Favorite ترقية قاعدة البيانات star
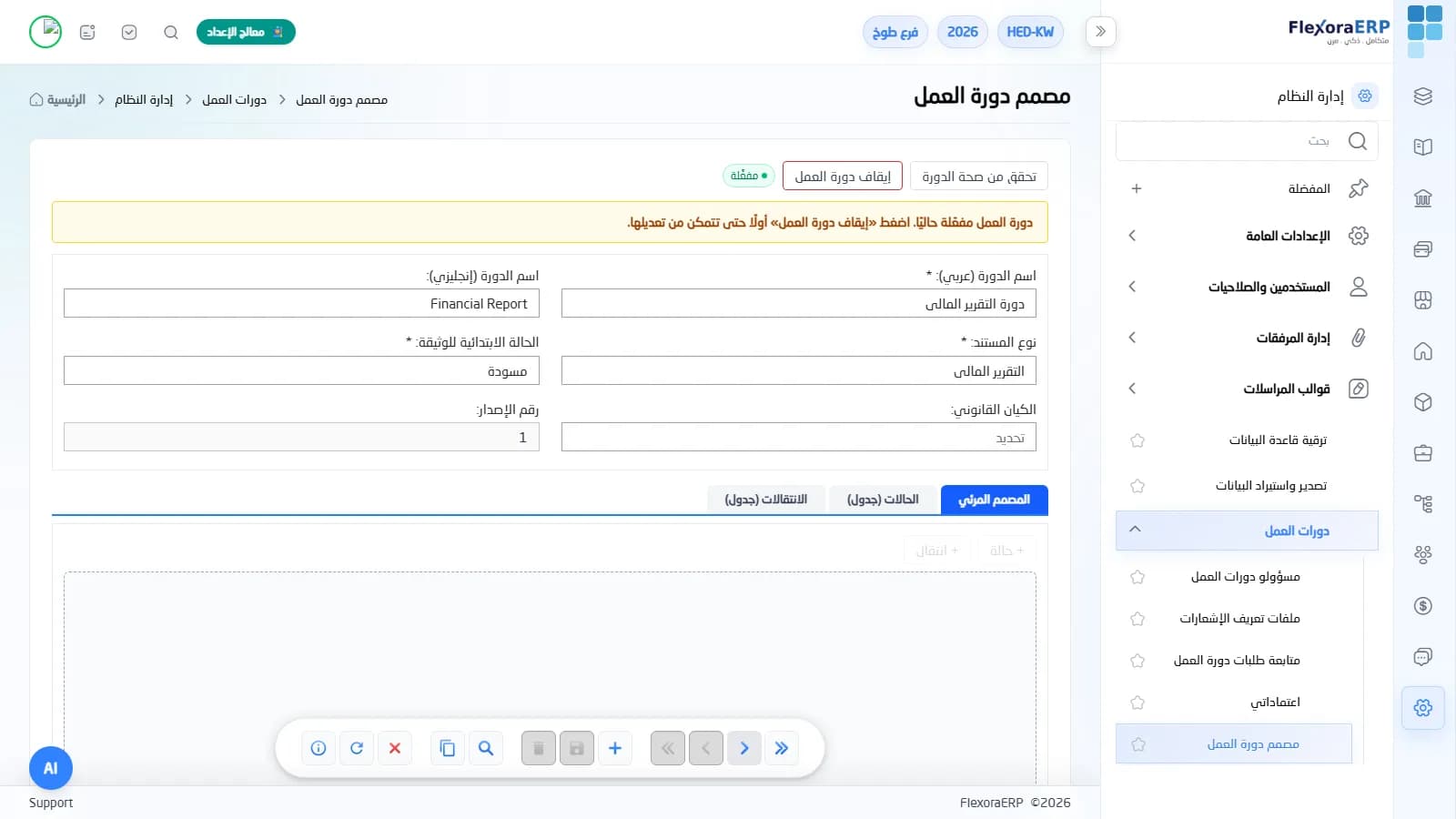The height and width of the screenshot is (819, 1456). click(1137, 440)
